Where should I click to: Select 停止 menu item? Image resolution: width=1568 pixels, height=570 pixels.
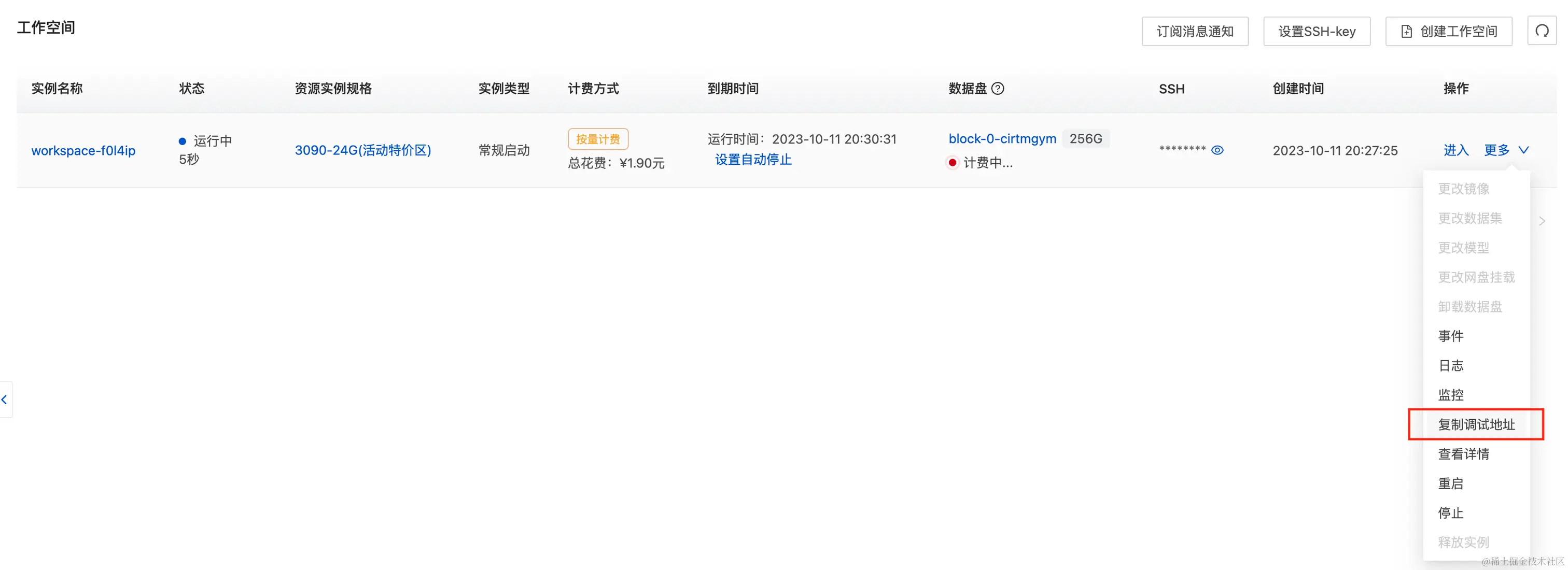pyautogui.click(x=1476, y=513)
